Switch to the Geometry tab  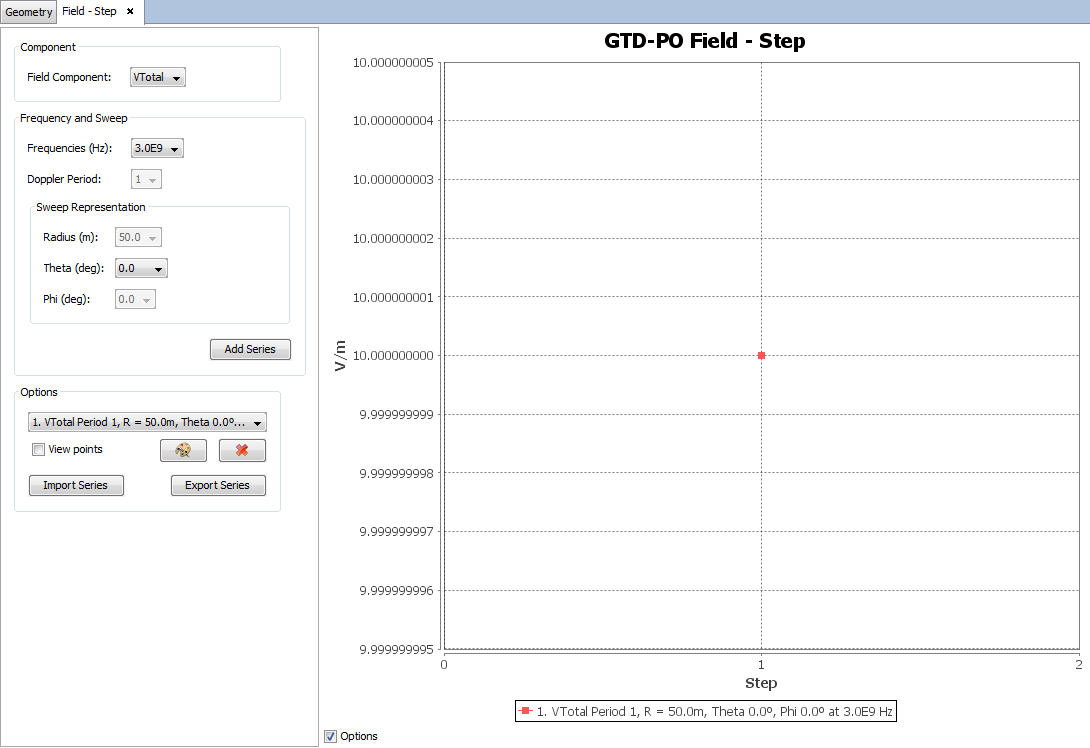(28, 12)
